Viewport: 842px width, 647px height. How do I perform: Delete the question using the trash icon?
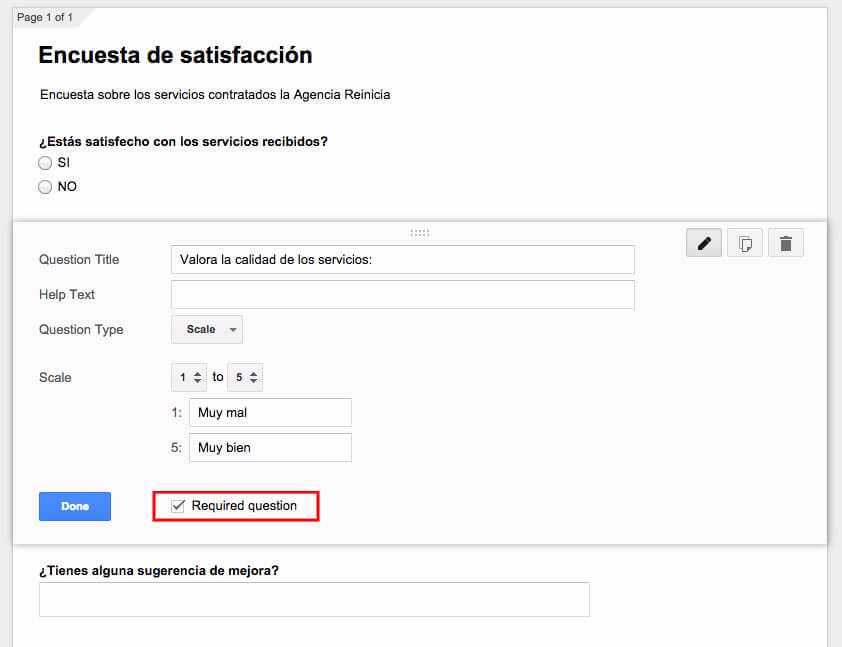(x=786, y=243)
